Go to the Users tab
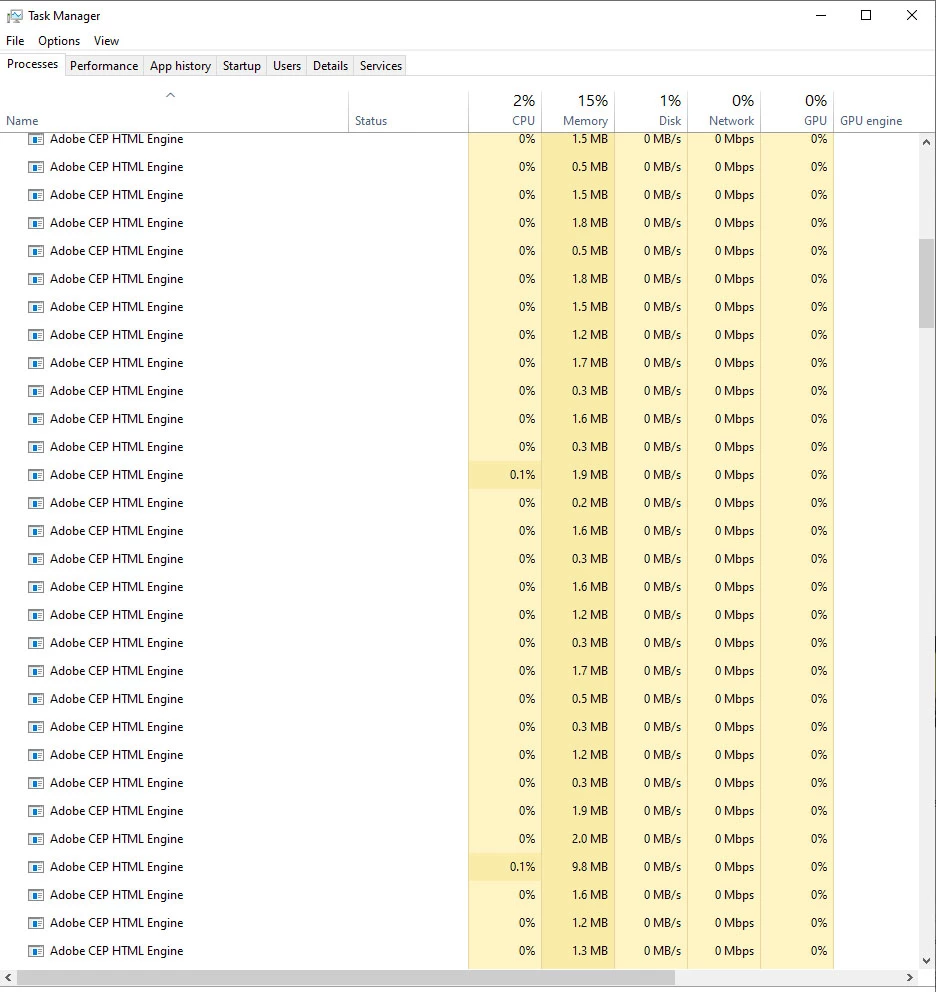Image resolution: width=936 pixels, height=992 pixels. pos(287,66)
